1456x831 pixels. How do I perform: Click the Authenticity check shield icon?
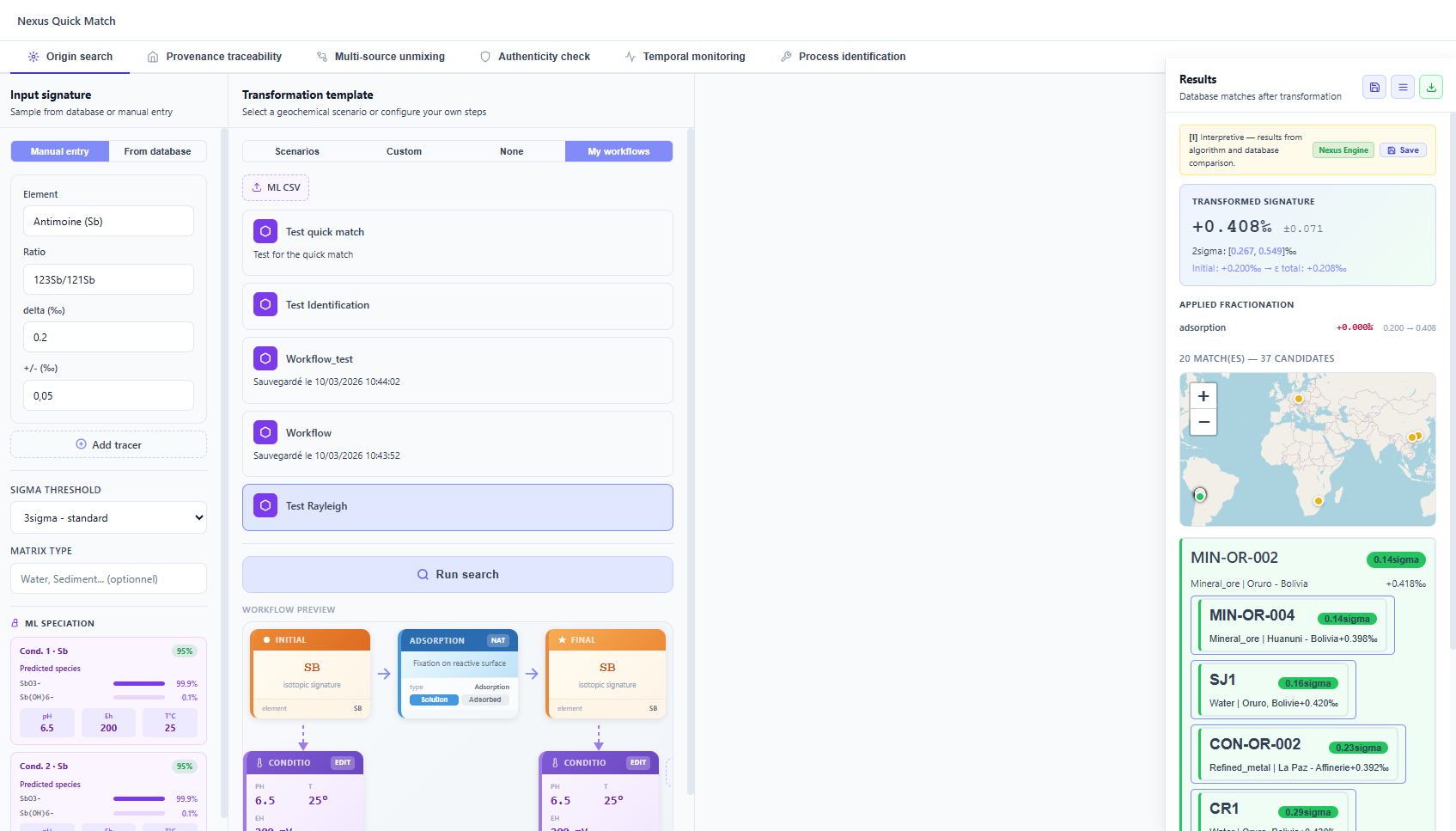[485, 57]
